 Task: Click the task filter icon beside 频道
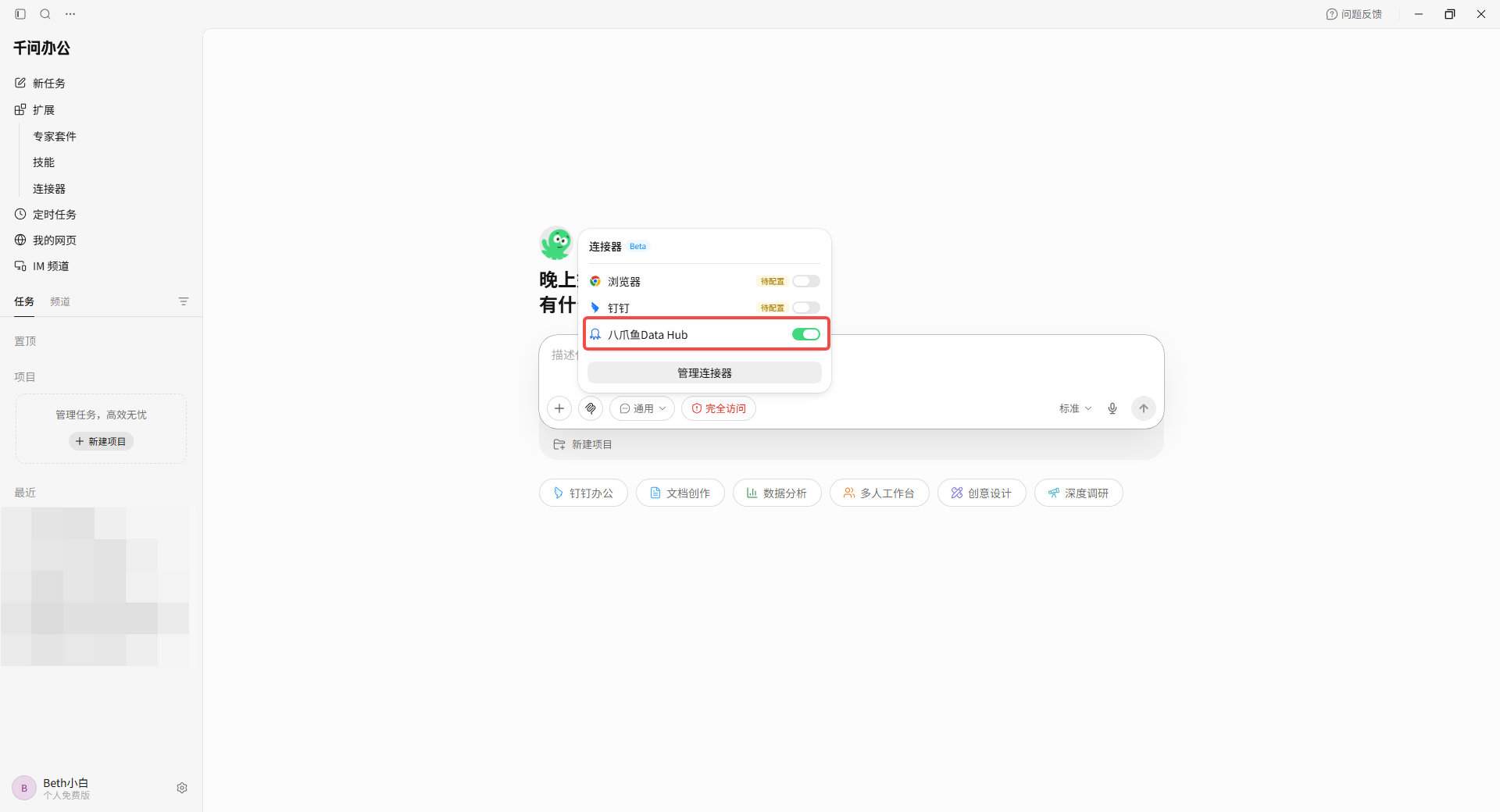(x=184, y=301)
